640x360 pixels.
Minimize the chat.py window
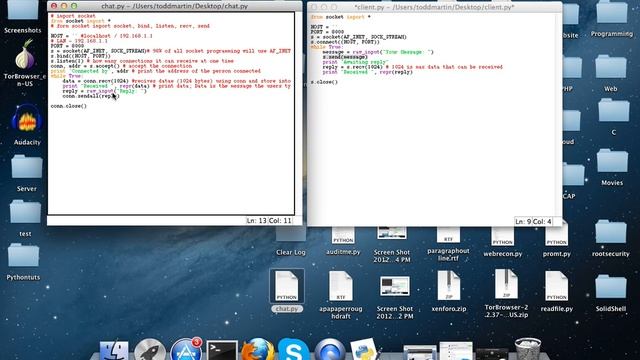[64, 6]
